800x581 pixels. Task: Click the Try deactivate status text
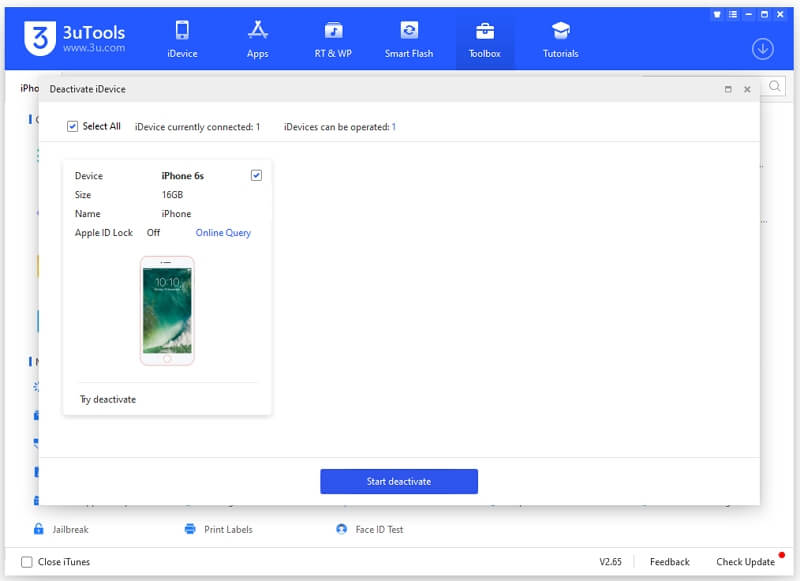click(108, 399)
